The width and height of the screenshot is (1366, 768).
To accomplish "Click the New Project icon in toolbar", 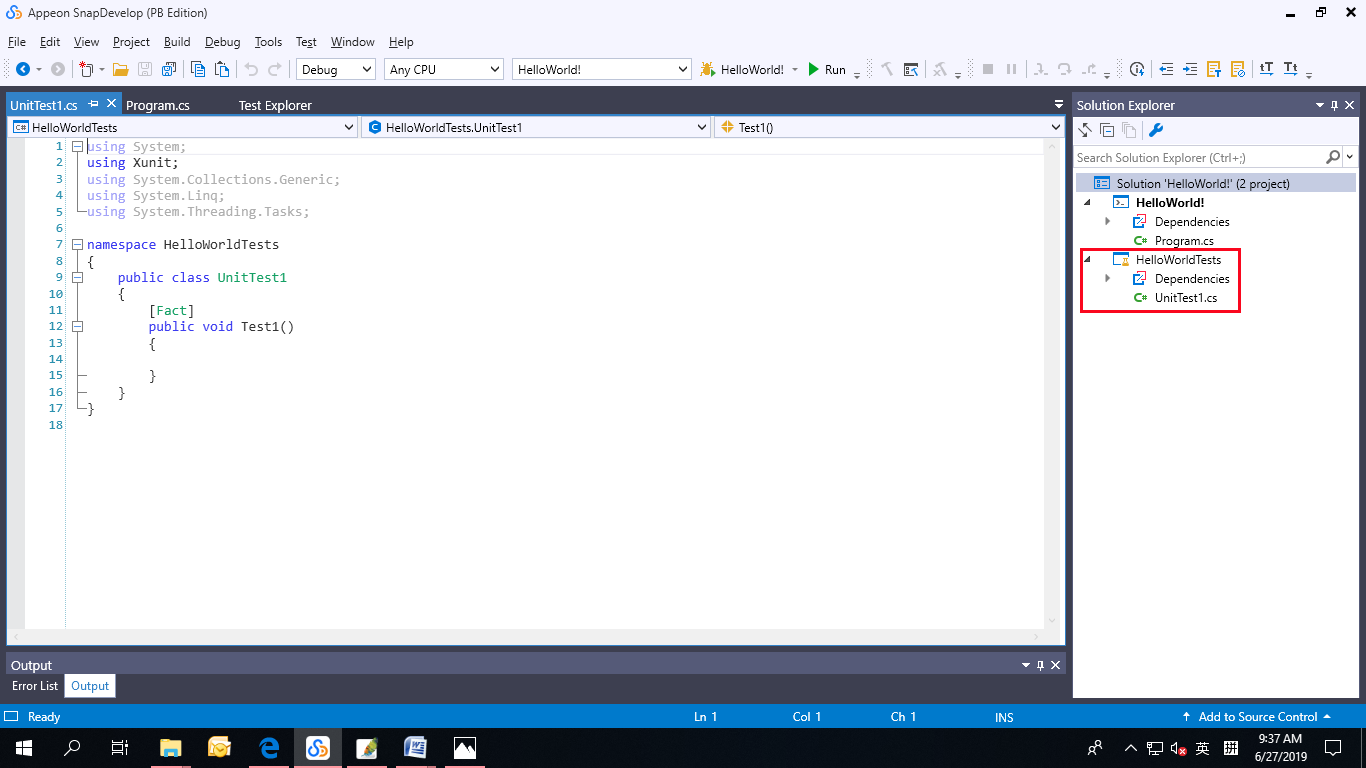I will tap(86, 69).
